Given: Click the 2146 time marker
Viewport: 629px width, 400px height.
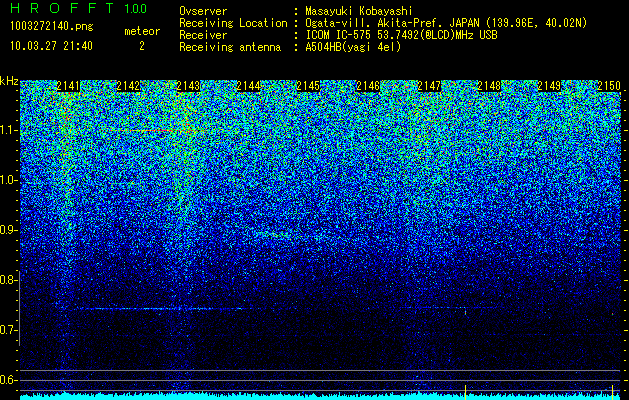Looking at the screenshot, I should click(368, 86).
